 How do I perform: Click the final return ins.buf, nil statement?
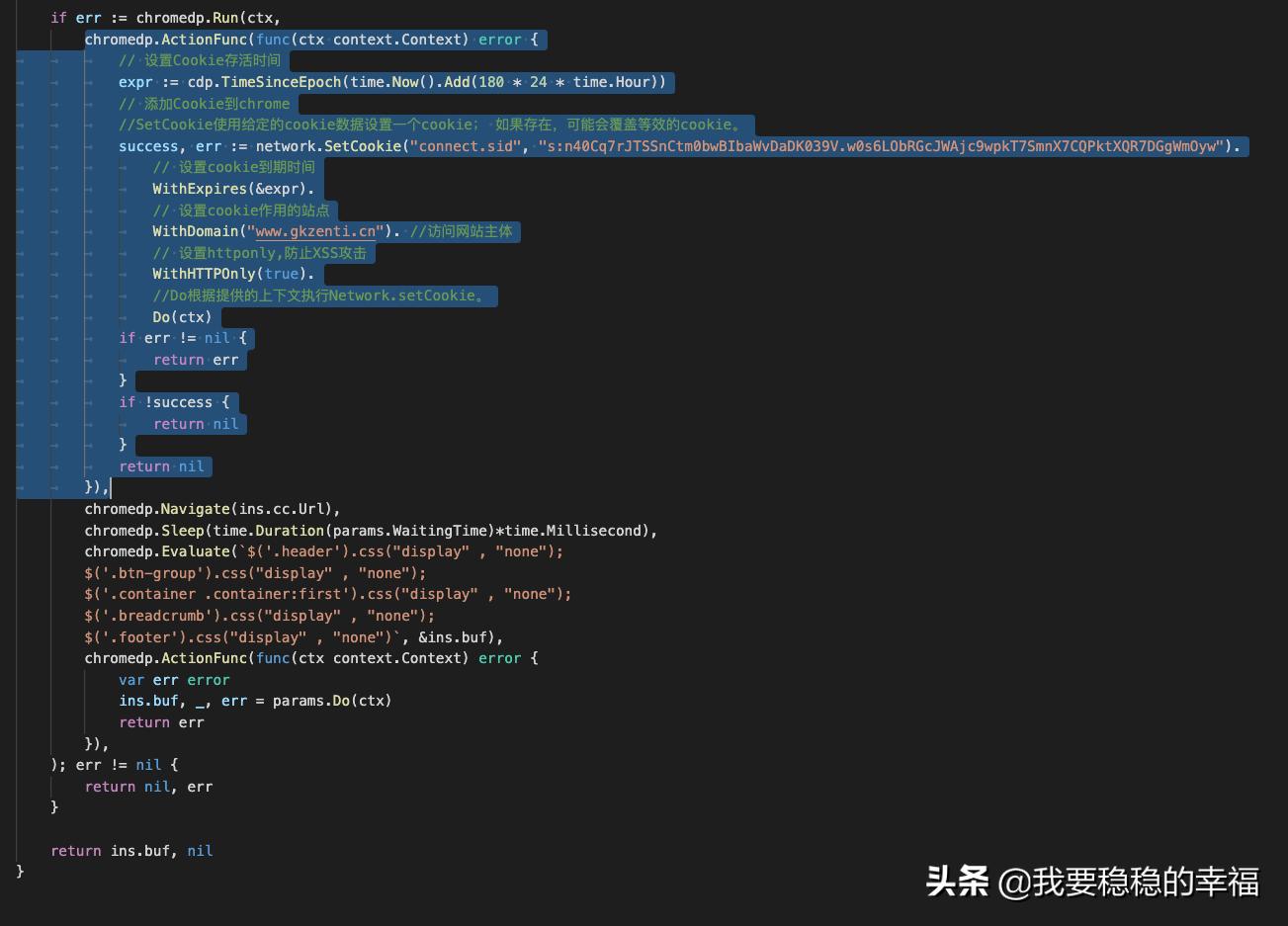click(x=129, y=851)
